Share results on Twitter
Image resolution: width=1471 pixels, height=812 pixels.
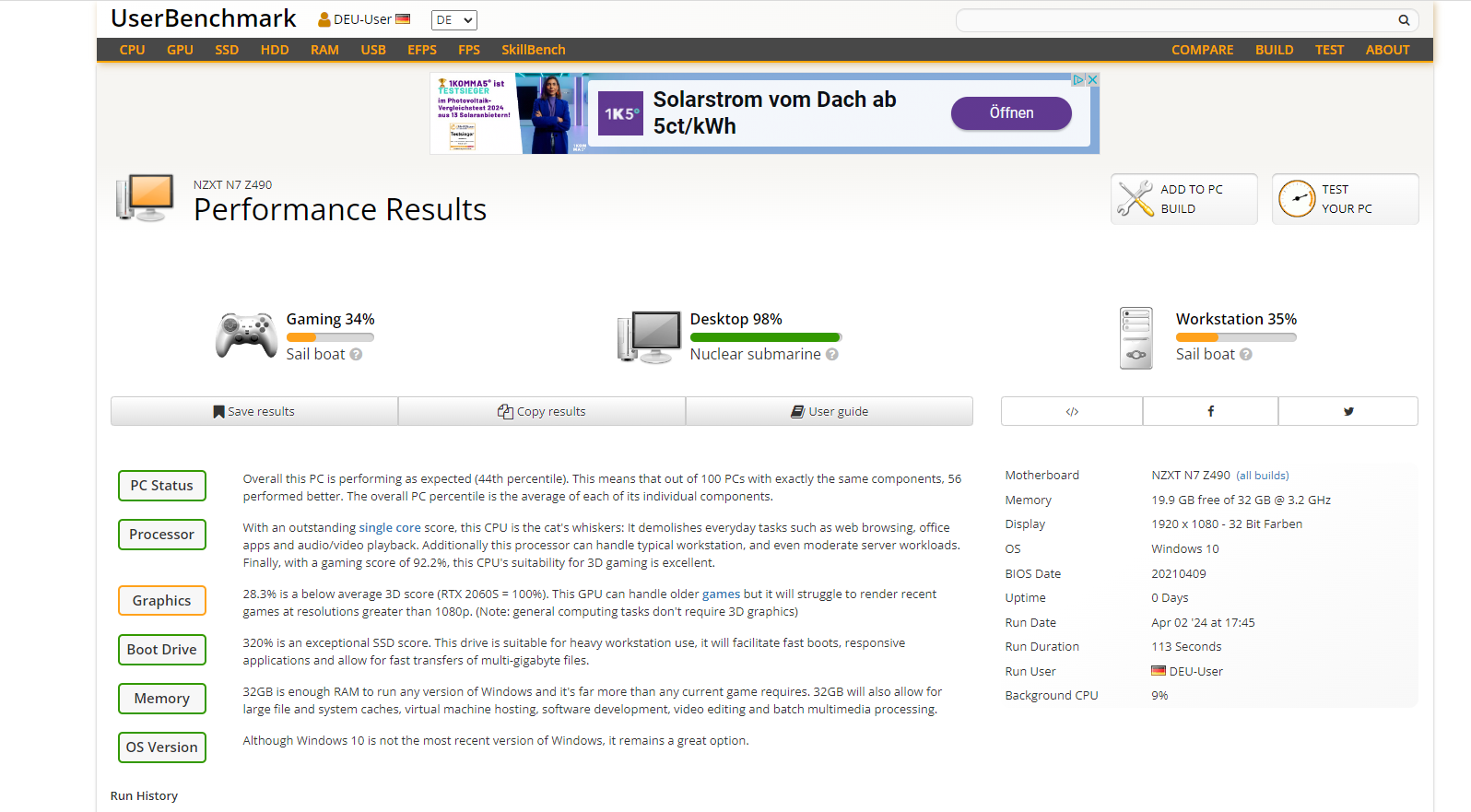(1348, 411)
